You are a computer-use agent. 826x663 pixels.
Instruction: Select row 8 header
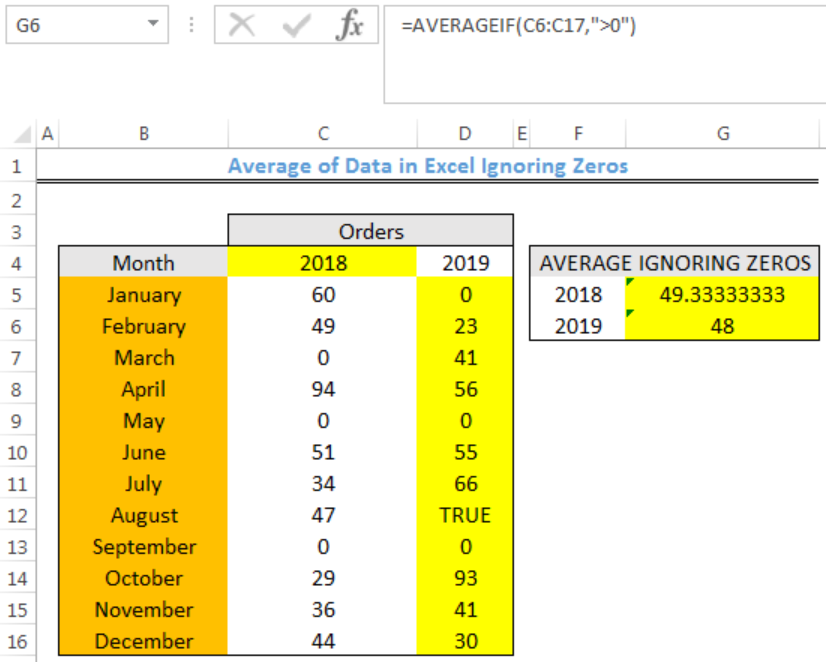[x=17, y=390]
